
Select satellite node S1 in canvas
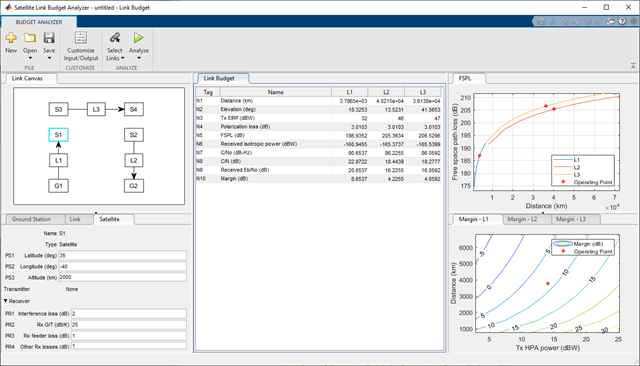[58, 135]
